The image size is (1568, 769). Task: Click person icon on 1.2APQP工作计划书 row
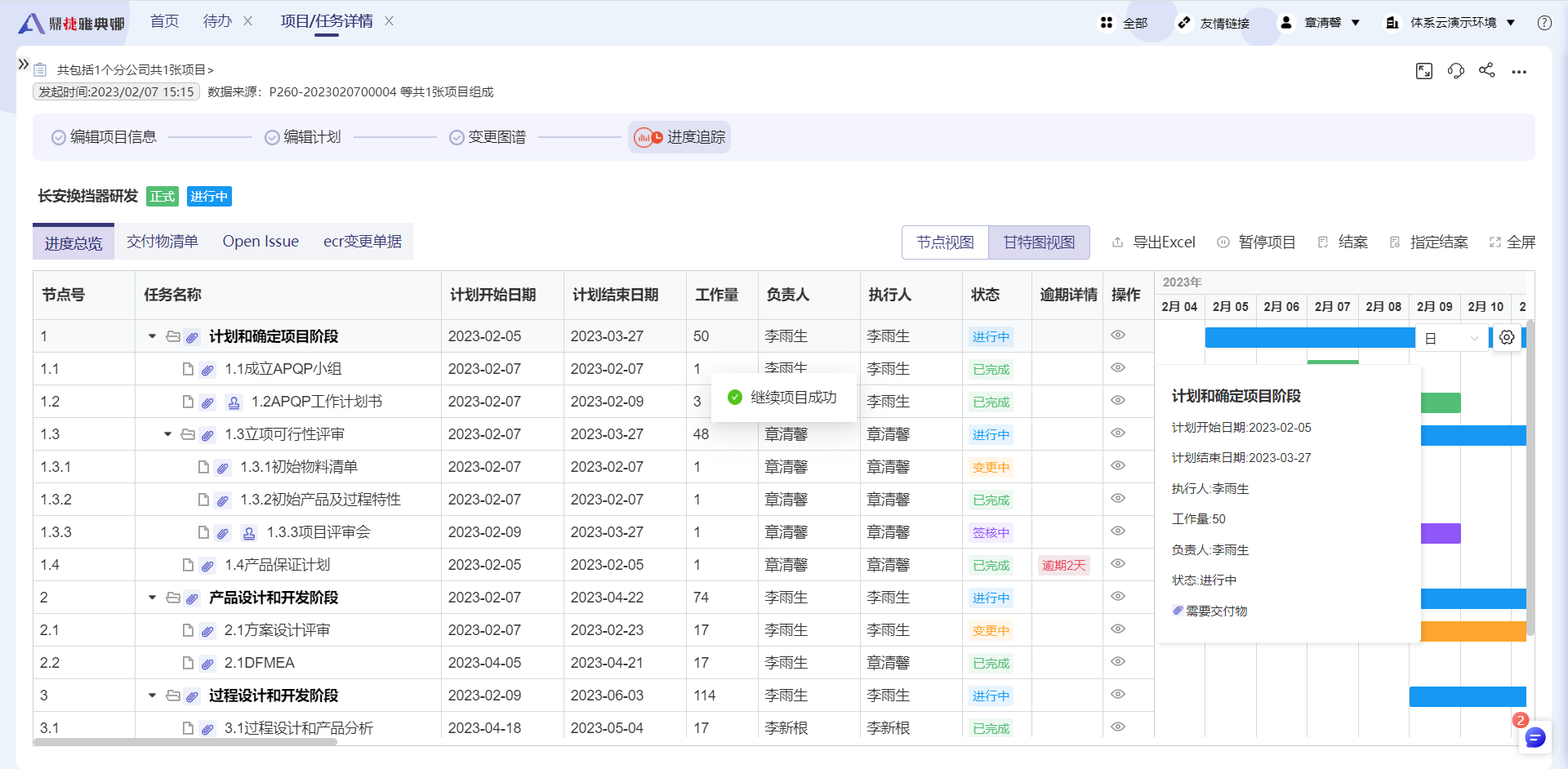tap(234, 402)
